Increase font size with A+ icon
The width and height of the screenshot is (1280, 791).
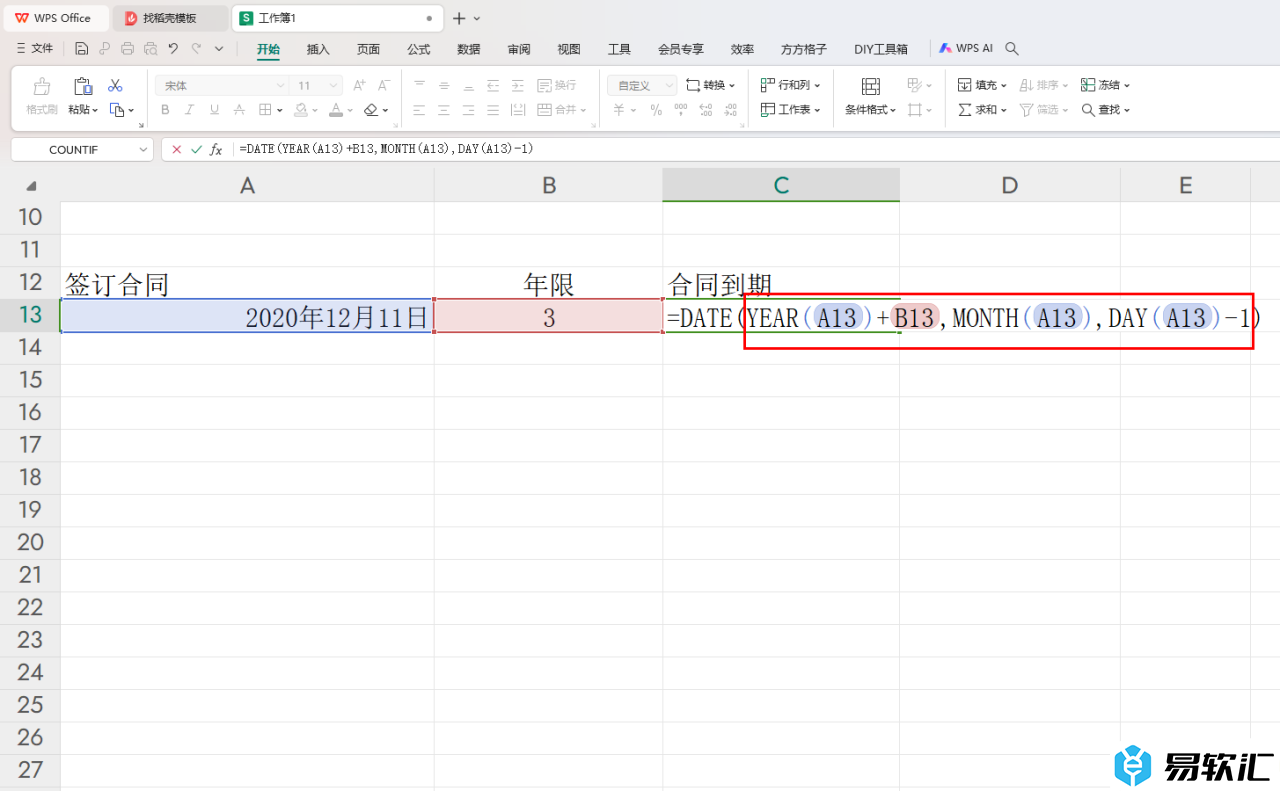click(359, 86)
